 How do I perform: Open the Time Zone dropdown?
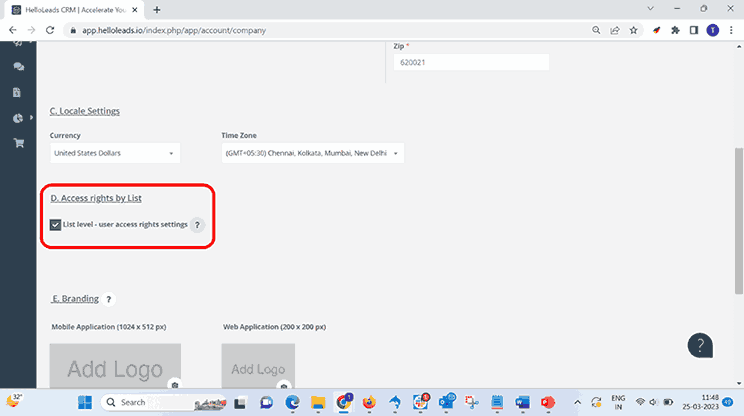point(313,153)
